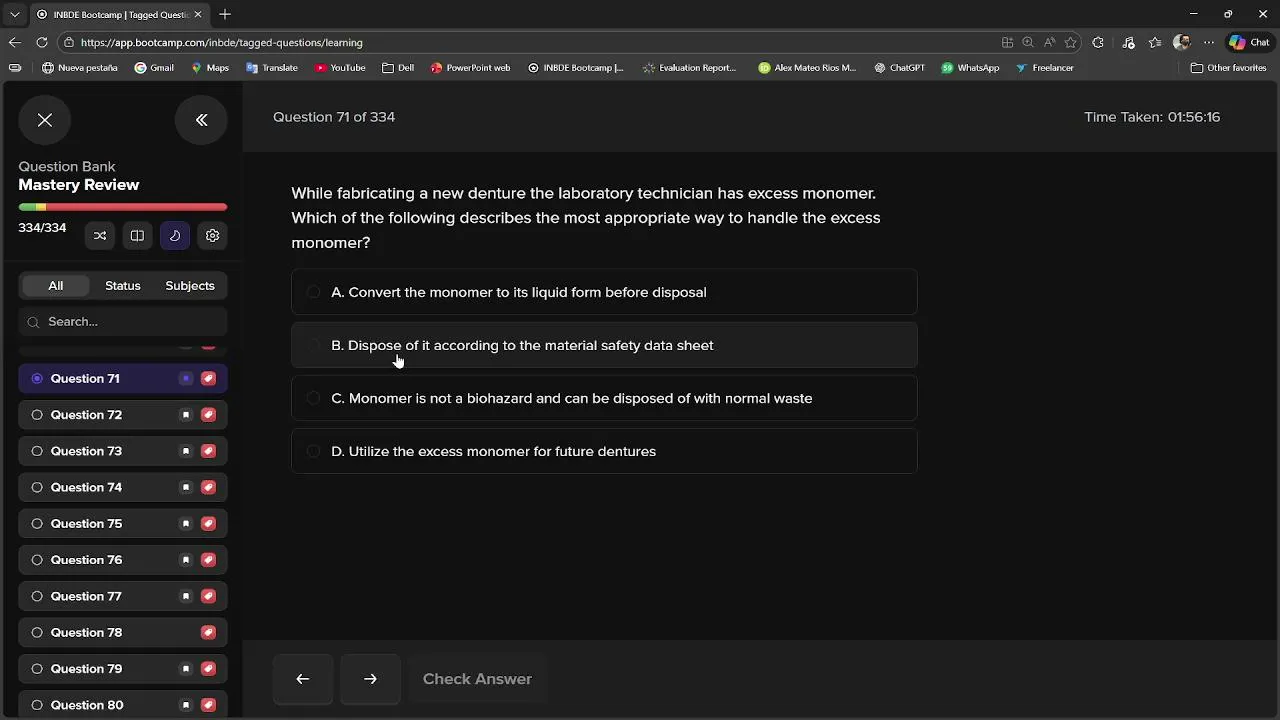
Task: Go back to previous question arrow
Action: pyautogui.click(x=303, y=679)
